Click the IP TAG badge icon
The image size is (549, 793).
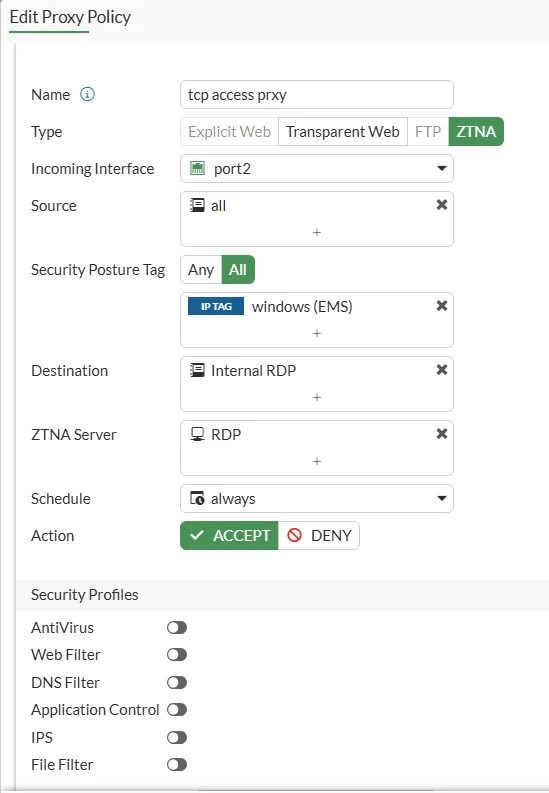[216, 306]
